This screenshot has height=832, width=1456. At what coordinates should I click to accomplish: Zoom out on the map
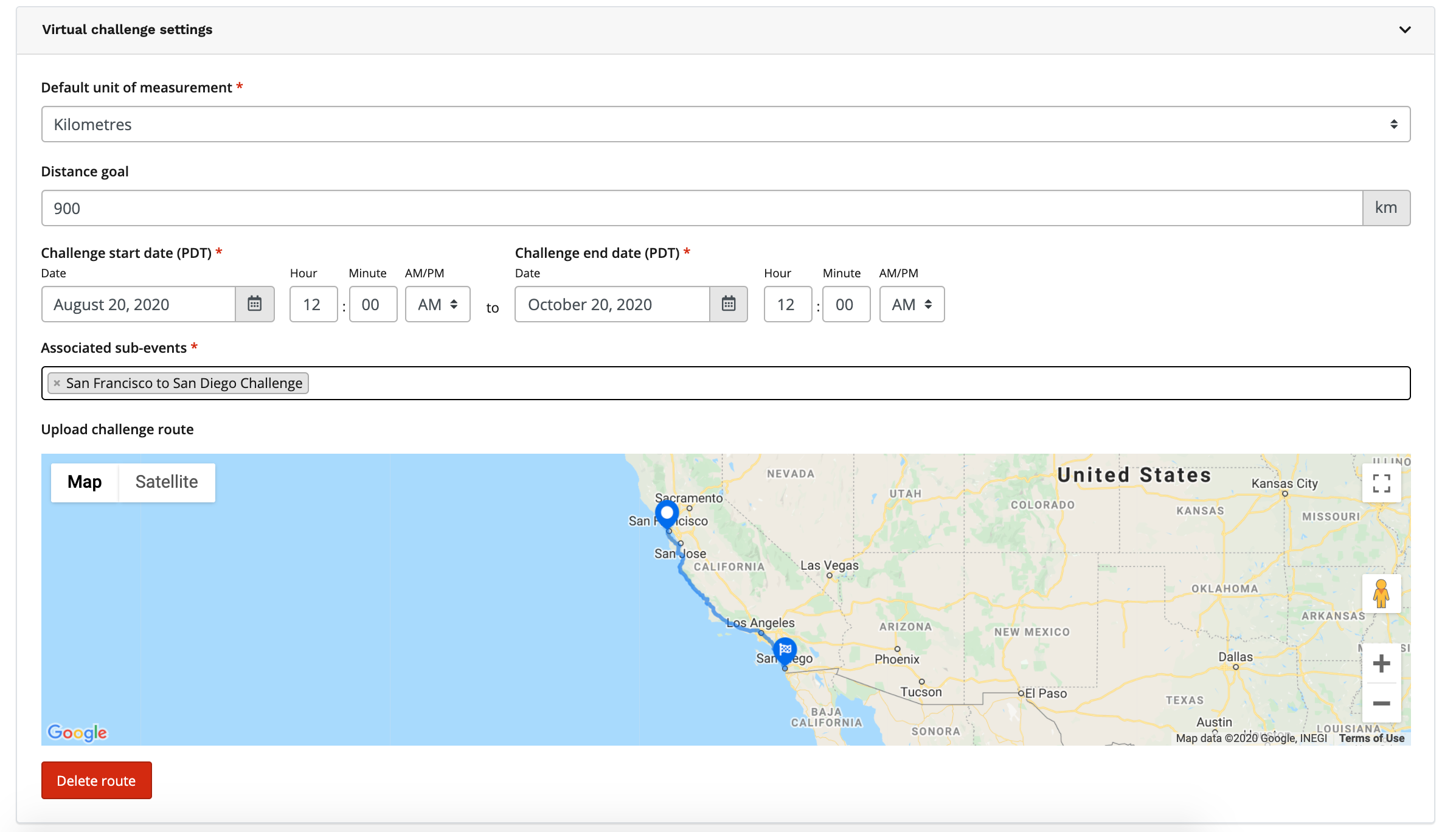[1381, 703]
